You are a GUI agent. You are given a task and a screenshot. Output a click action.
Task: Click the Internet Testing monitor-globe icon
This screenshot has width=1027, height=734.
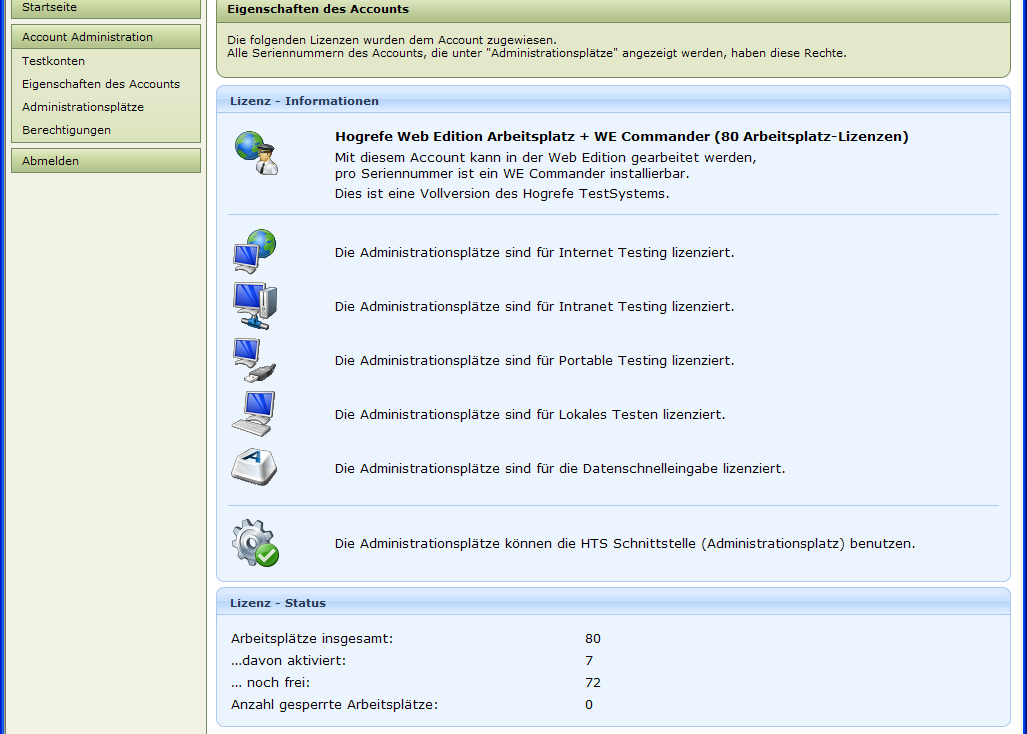point(254,252)
